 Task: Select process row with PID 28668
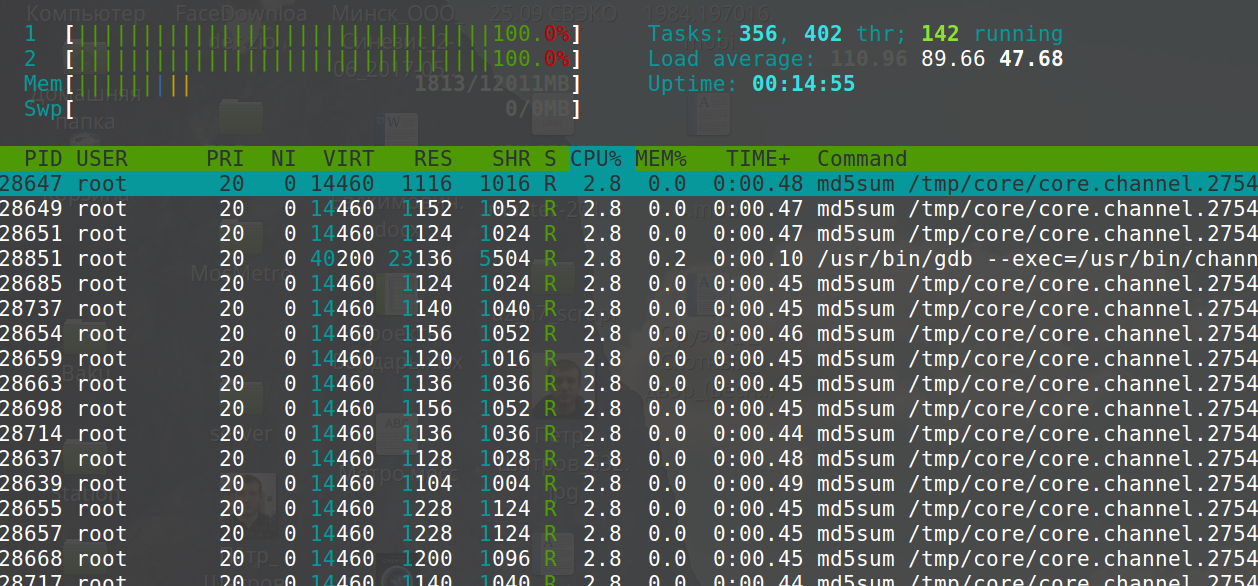tap(629, 559)
